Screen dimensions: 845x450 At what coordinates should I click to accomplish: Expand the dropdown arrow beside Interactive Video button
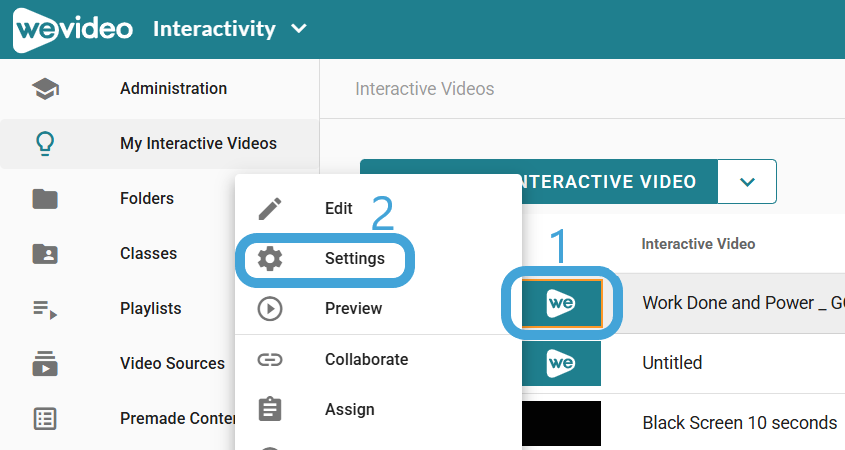coord(747,182)
